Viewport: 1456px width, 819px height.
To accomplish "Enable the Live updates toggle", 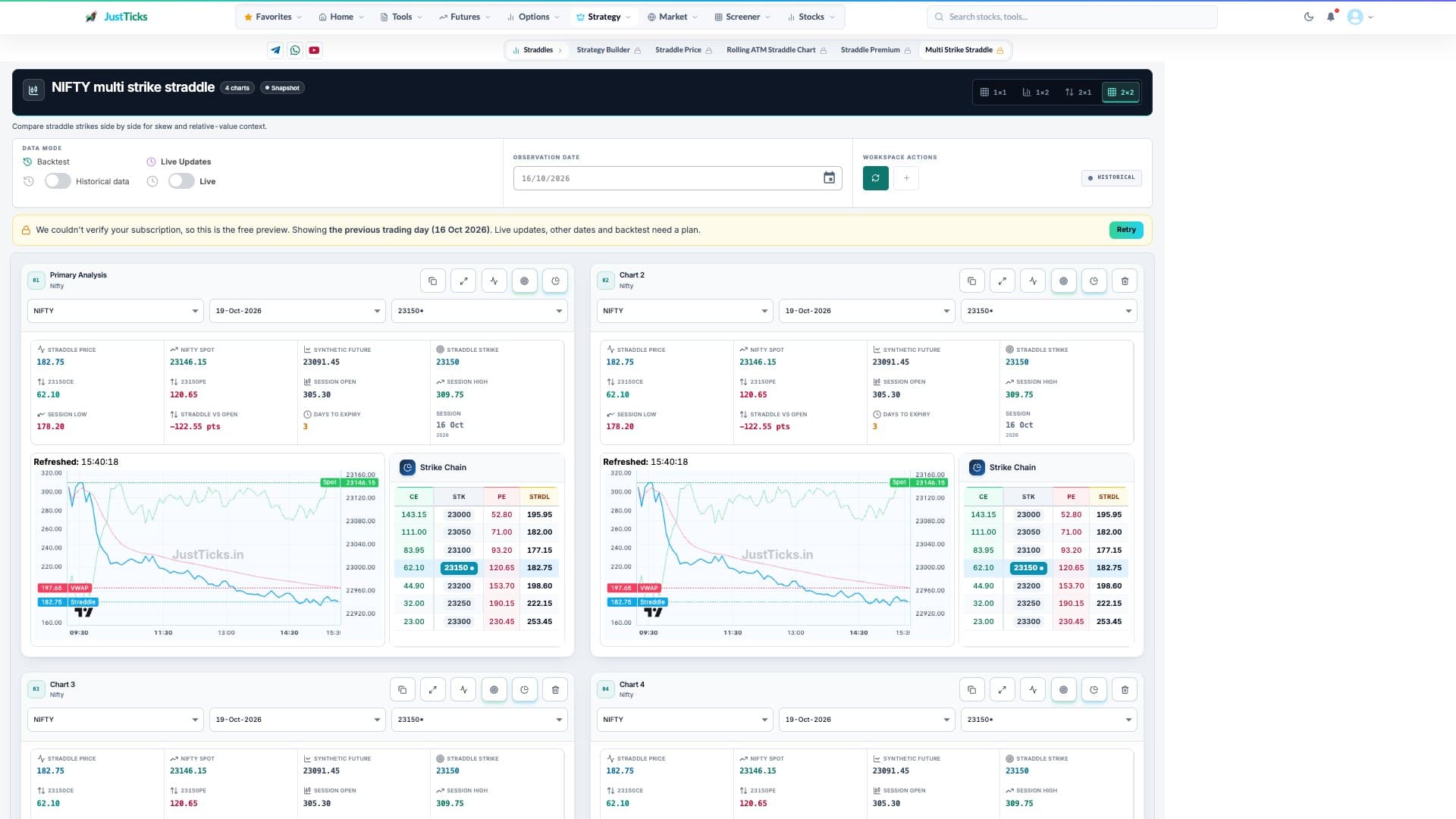I will pos(181,181).
